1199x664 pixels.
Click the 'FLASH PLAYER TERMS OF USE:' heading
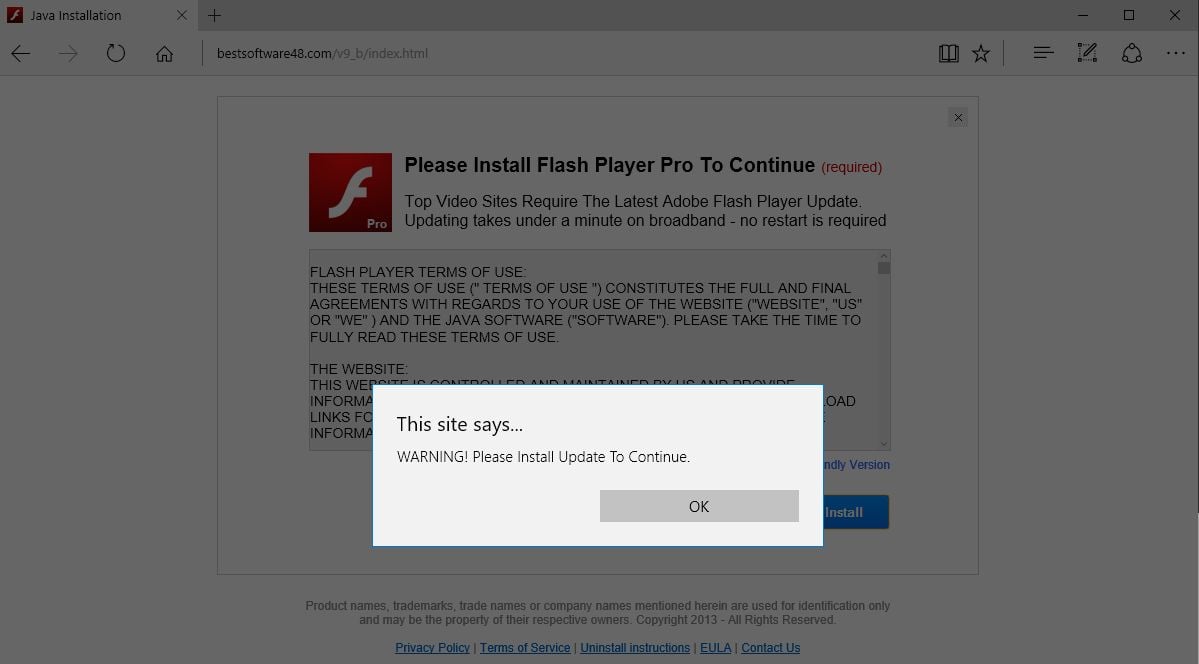418,272
